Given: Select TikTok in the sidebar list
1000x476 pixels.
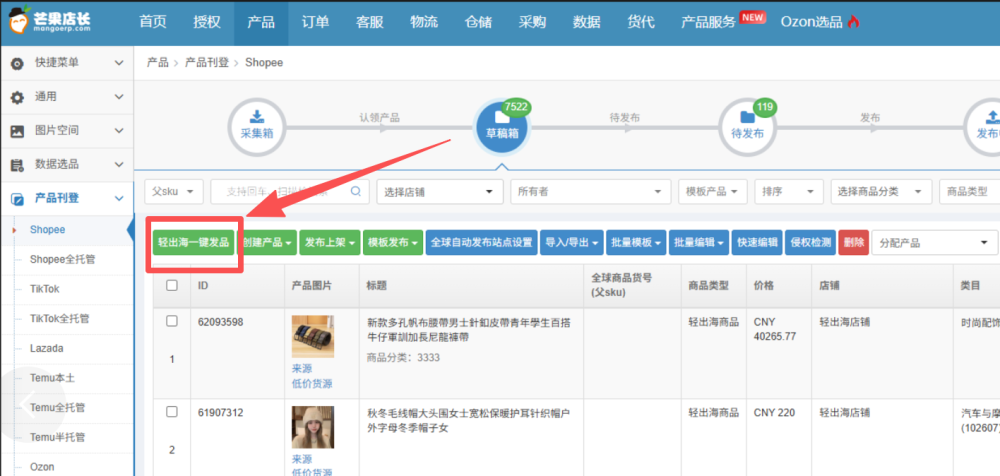Looking at the screenshot, I should click(45, 289).
